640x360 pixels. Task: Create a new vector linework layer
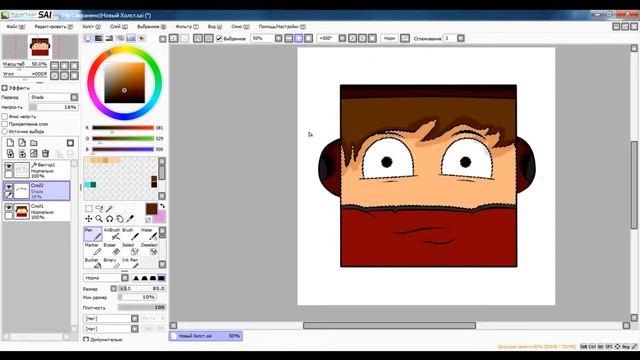(22, 142)
